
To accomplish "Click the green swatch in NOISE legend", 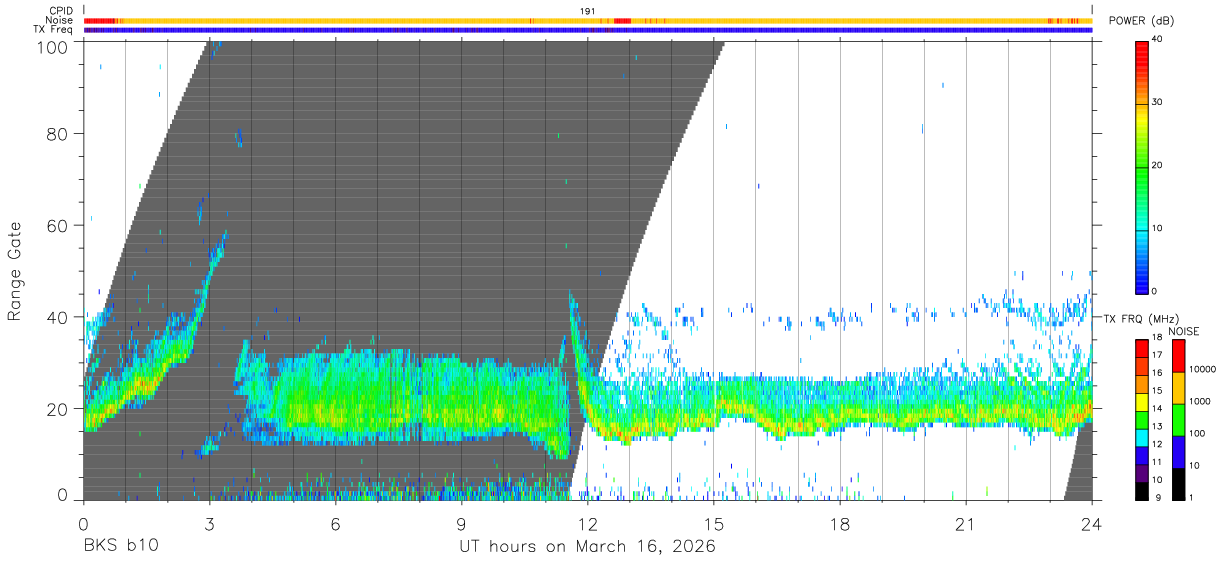I will coord(1178,420).
